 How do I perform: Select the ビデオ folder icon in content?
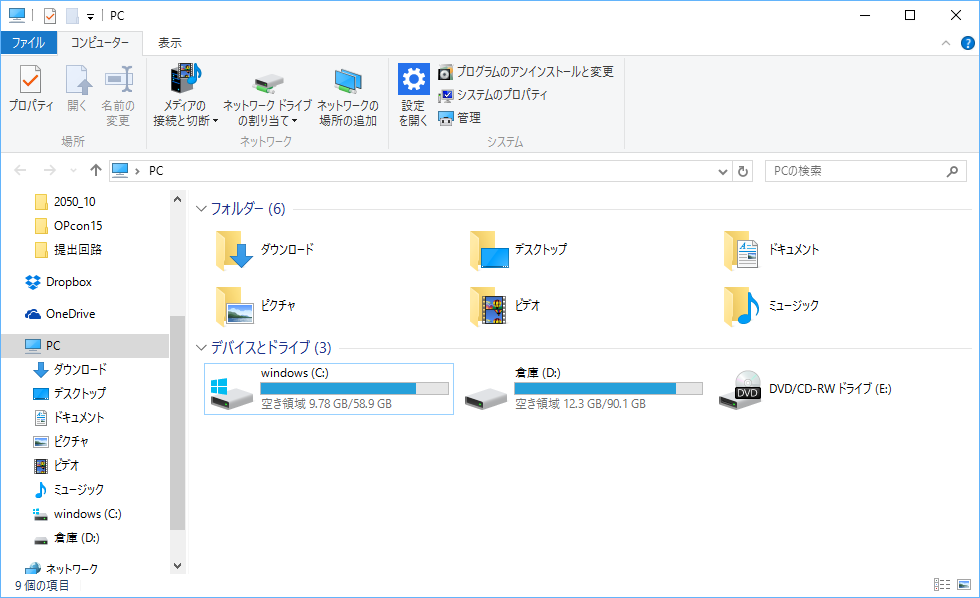click(x=489, y=306)
